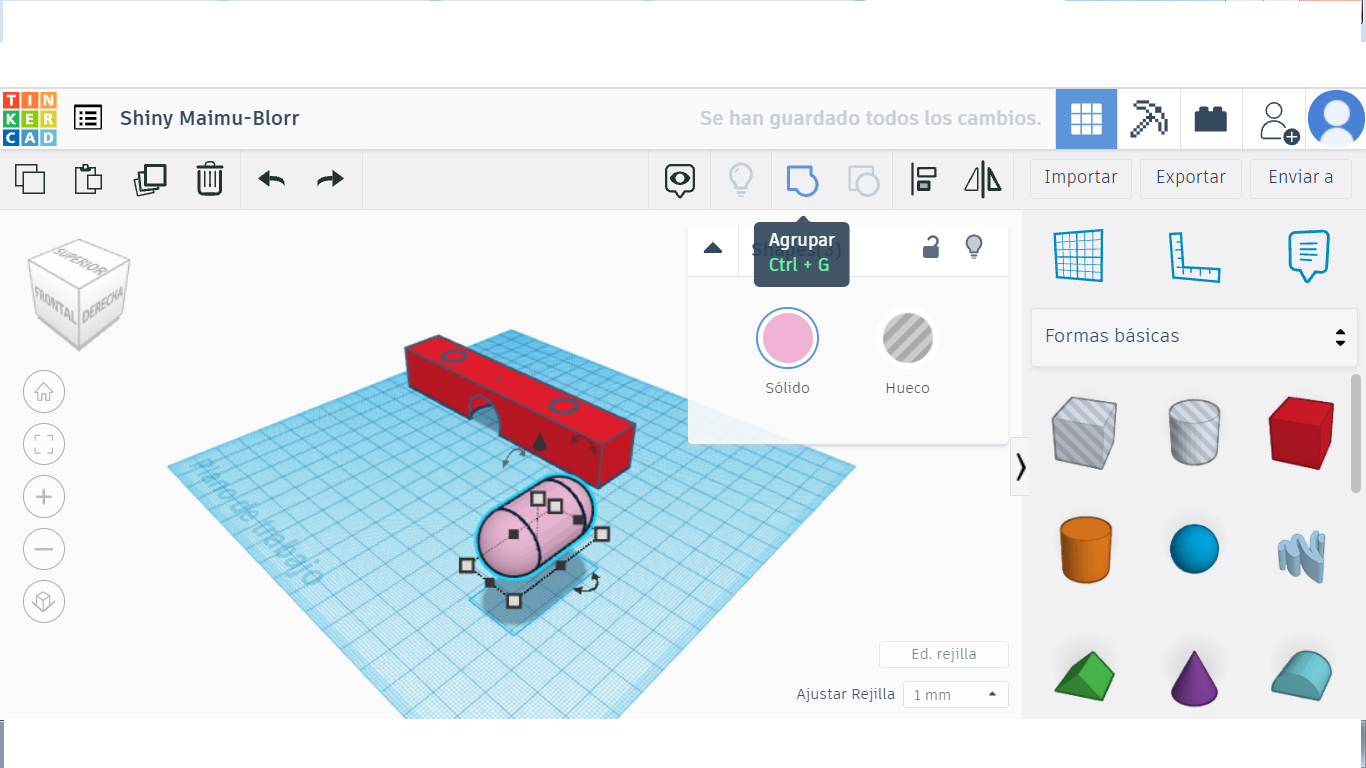
Task: Redo the last action
Action: click(x=330, y=178)
